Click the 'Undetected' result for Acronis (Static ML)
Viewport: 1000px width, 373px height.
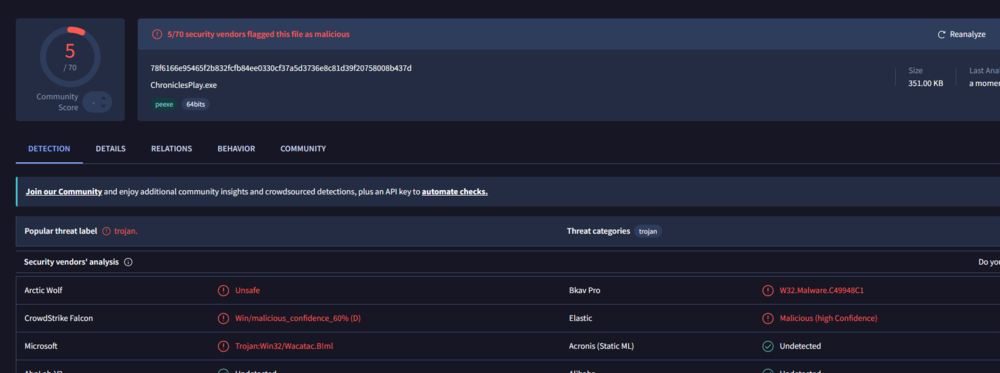pyautogui.click(x=800, y=346)
